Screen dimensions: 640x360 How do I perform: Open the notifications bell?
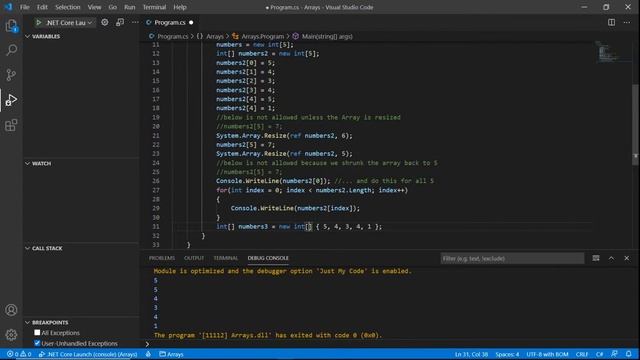pyautogui.click(x=629, y=354)
